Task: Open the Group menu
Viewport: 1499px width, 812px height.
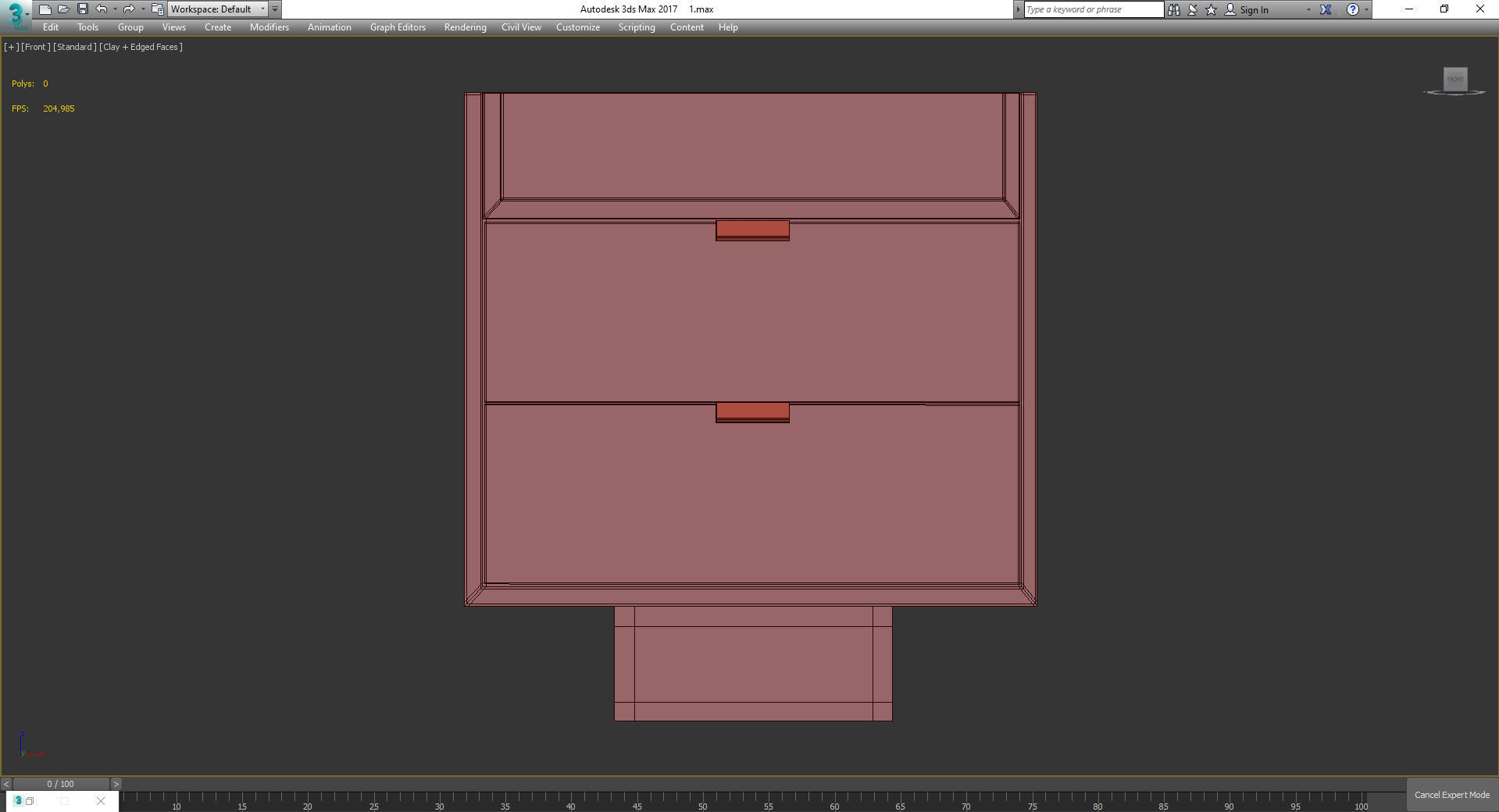Action: [x=130, y=27]
